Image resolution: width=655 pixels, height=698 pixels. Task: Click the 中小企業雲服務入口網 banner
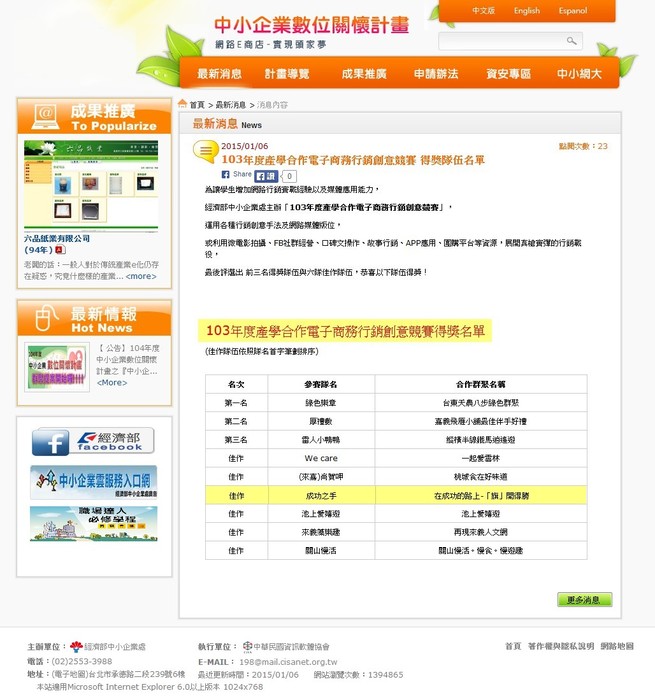point(93,482)
